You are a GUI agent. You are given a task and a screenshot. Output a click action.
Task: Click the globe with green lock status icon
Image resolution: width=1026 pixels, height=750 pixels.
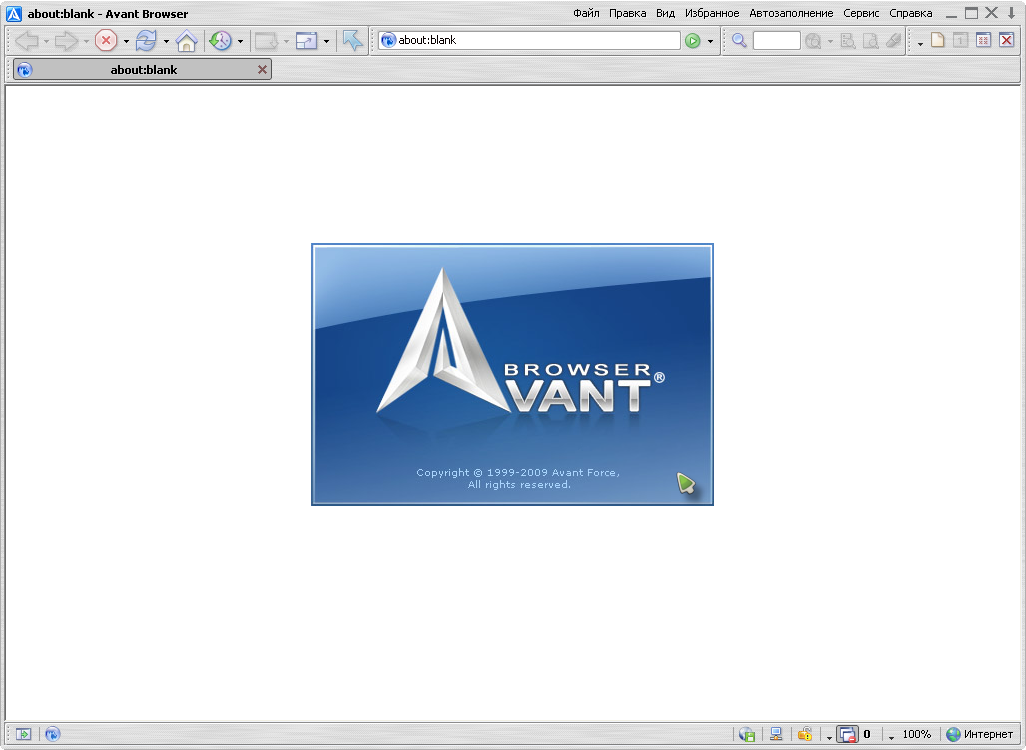click(747, 735)
